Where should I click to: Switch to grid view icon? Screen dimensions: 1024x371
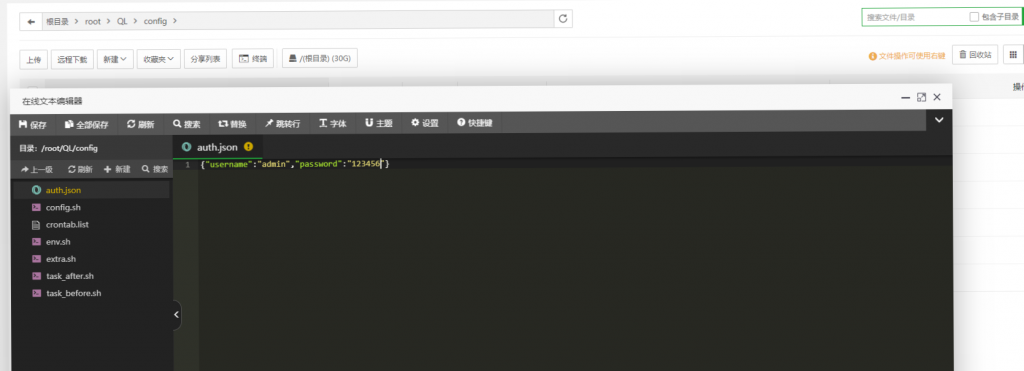pos(1014,55)
